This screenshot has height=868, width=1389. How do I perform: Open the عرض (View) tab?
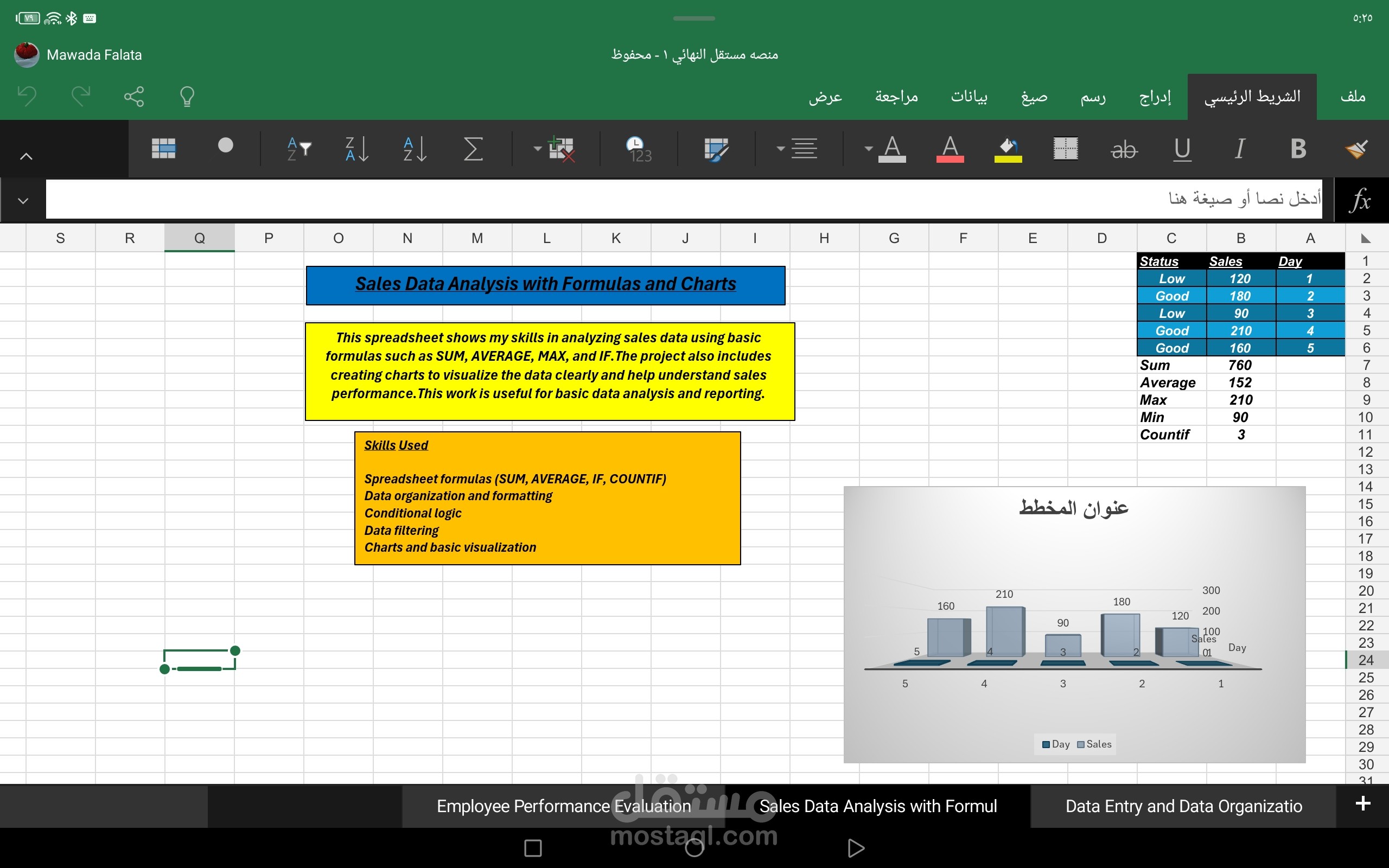coord(825,96)
